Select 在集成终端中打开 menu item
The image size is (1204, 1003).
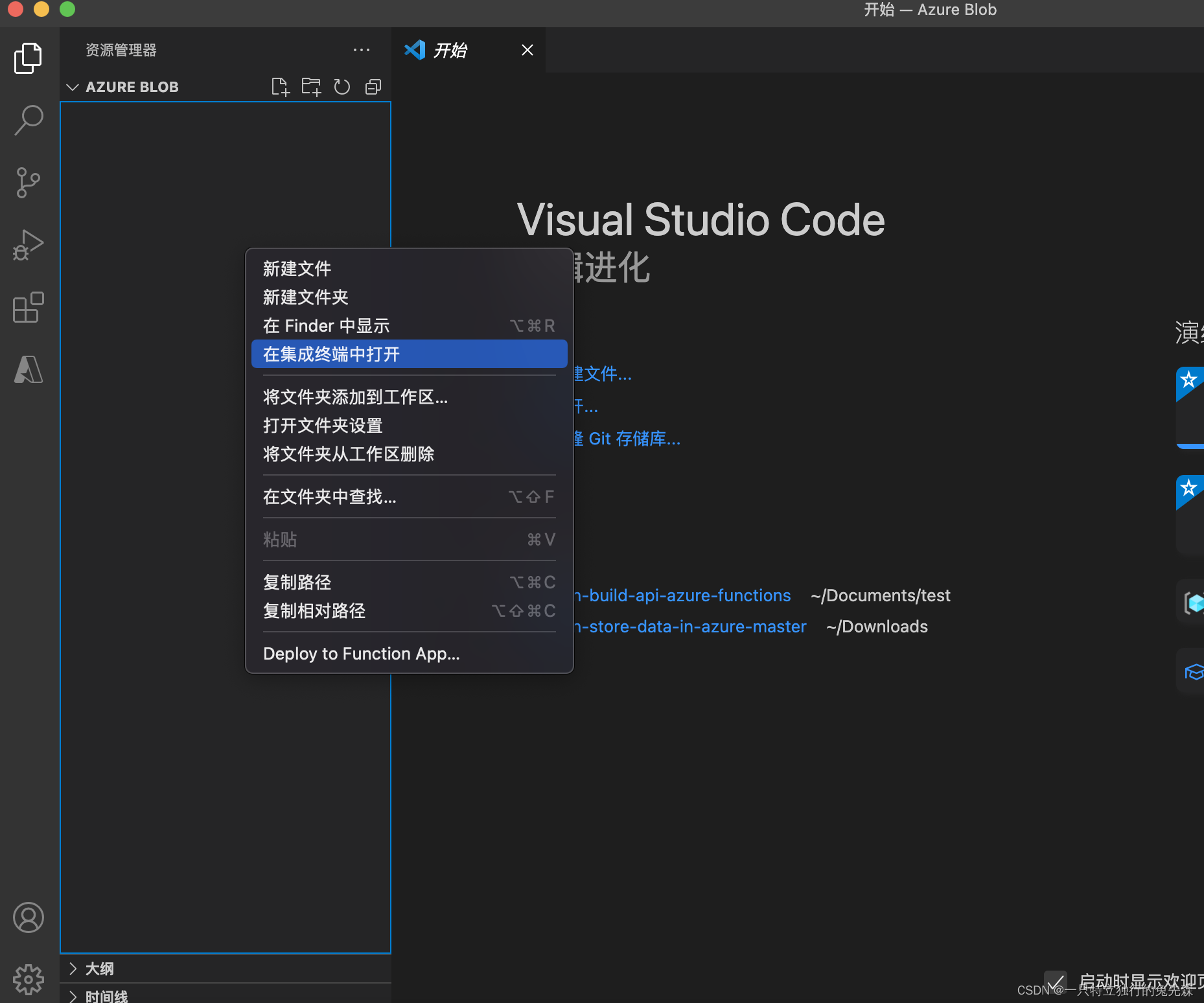(409, 354)
